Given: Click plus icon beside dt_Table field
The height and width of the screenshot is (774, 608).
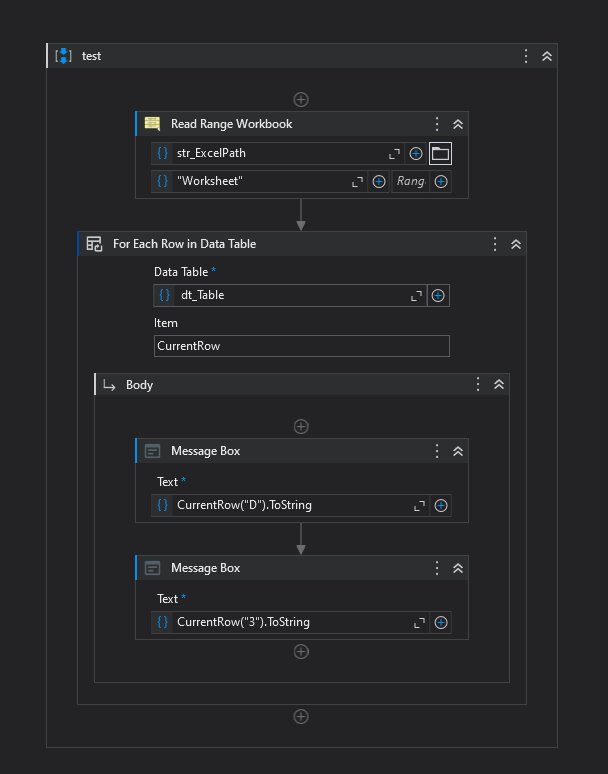Looking at the screenshot, I should (437, 296).
